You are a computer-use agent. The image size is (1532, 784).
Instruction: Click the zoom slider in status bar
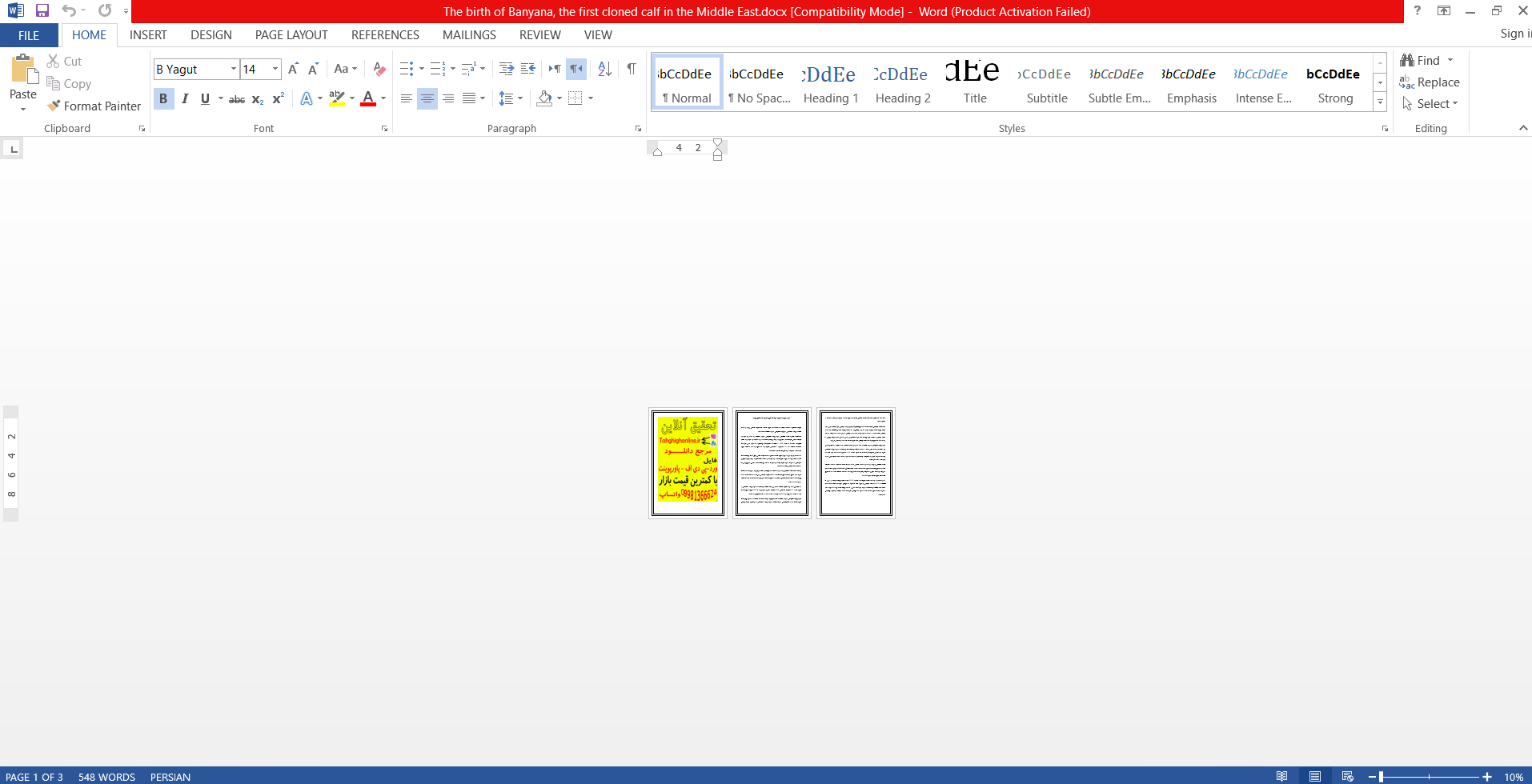point(1430,777)
